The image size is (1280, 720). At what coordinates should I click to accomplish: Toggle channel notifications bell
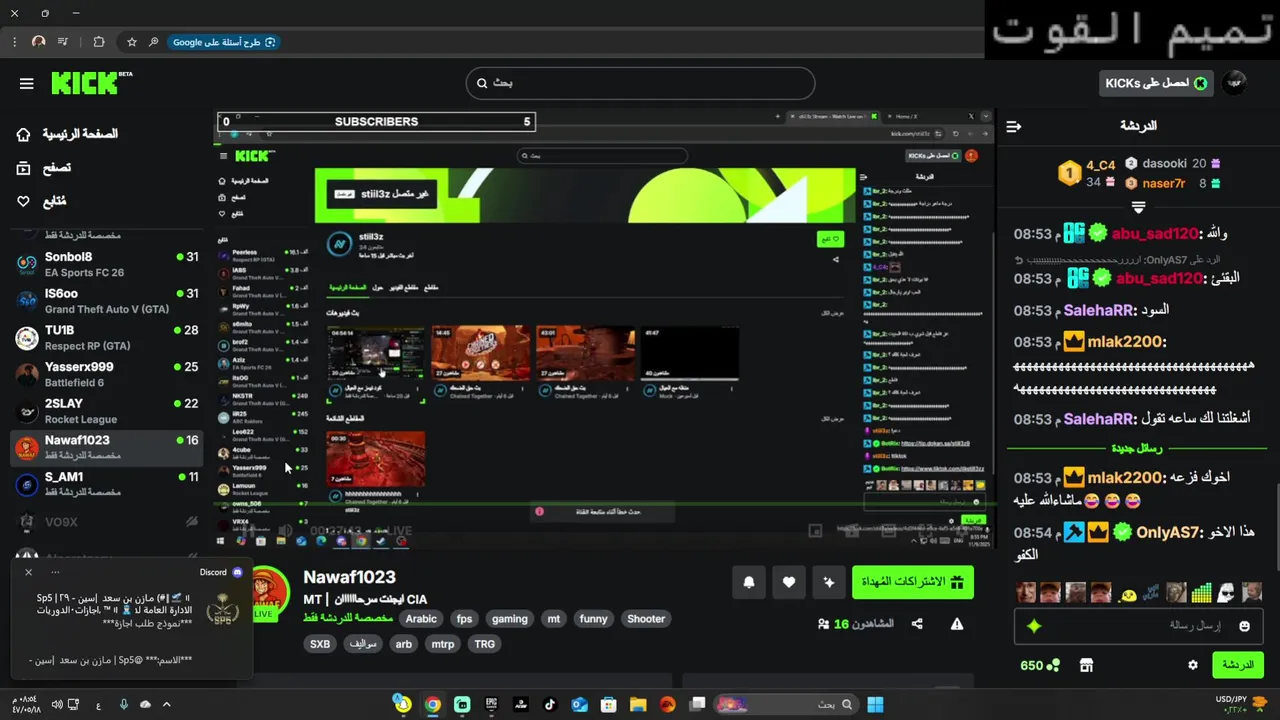coord(749,582)
